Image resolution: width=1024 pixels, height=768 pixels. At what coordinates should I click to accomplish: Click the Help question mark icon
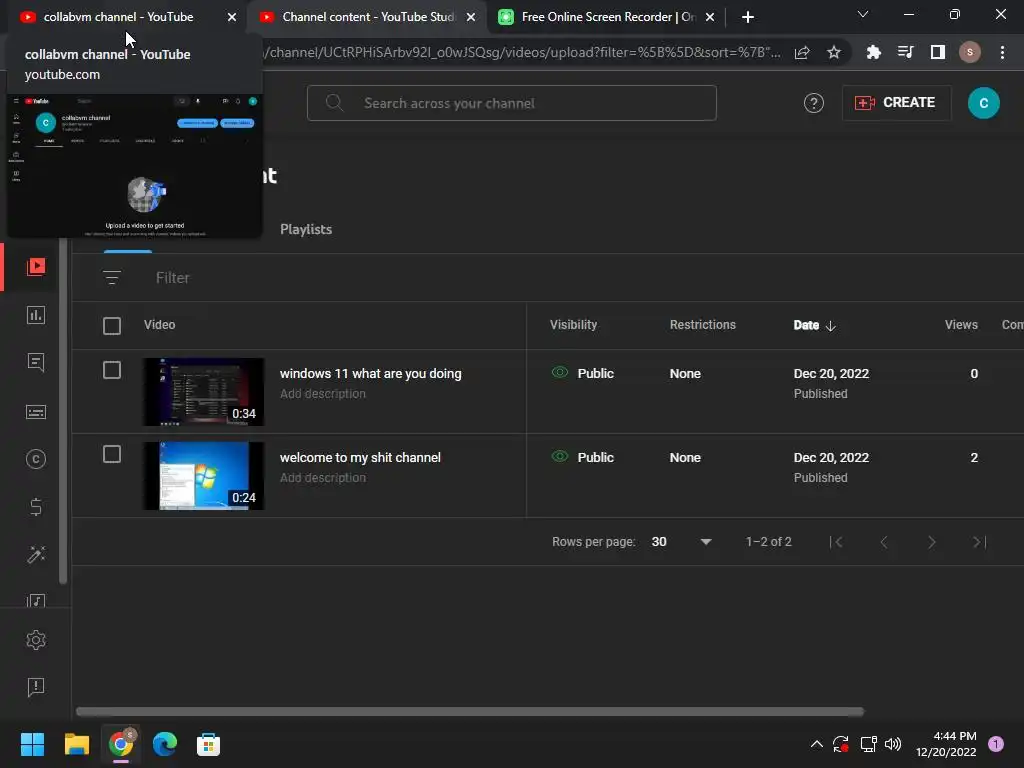814,103
